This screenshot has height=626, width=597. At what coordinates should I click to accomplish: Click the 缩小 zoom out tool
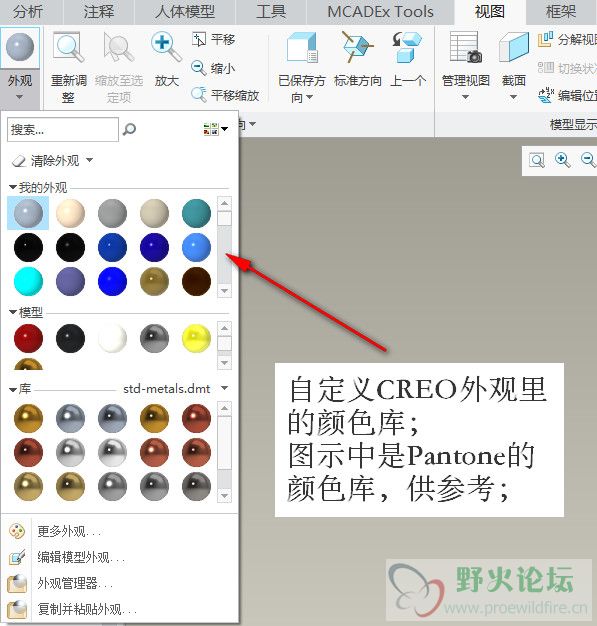click(213, 68)
